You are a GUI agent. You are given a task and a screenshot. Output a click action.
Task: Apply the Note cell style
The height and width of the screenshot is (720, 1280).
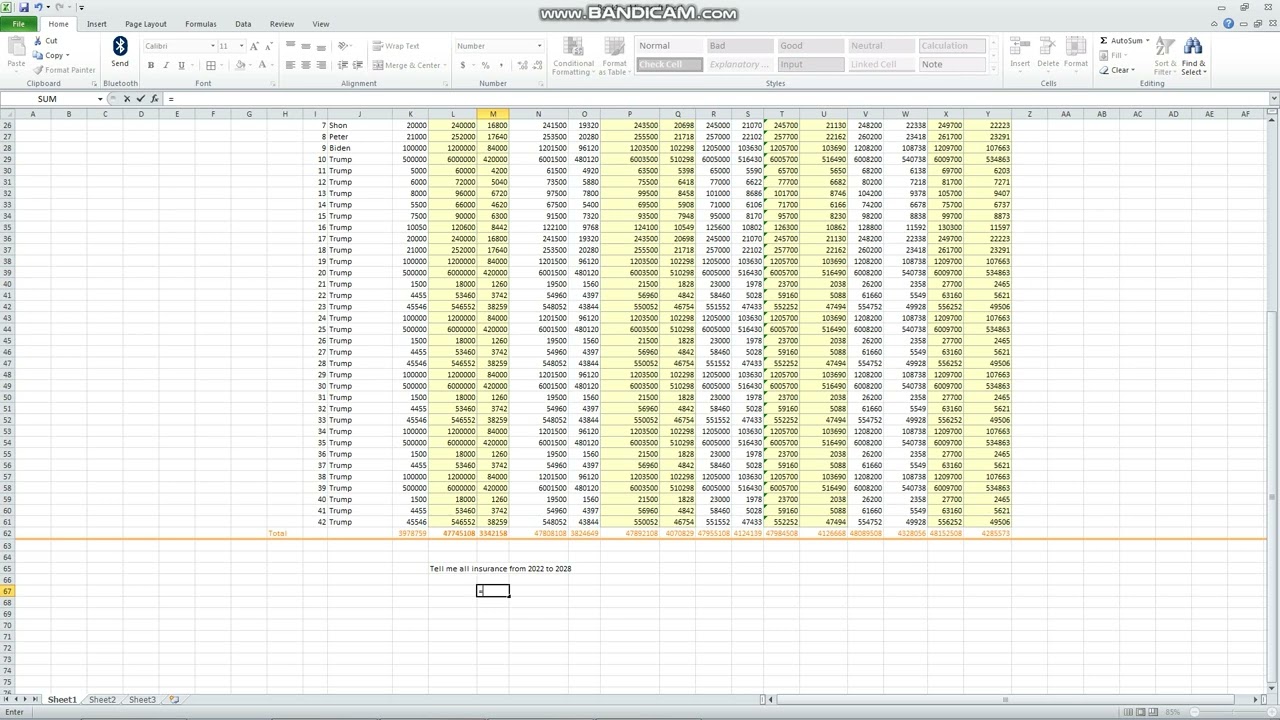(x=951, y=64)
